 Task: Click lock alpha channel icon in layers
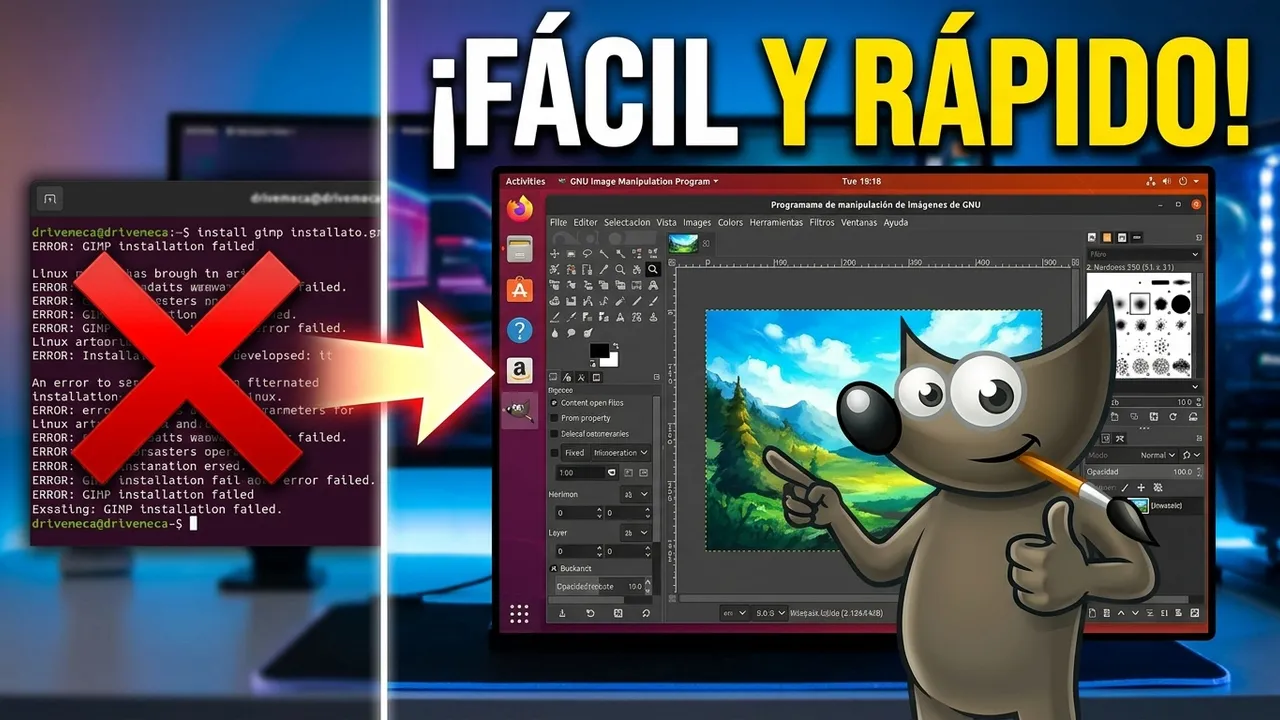click(x=1158, y=487)
